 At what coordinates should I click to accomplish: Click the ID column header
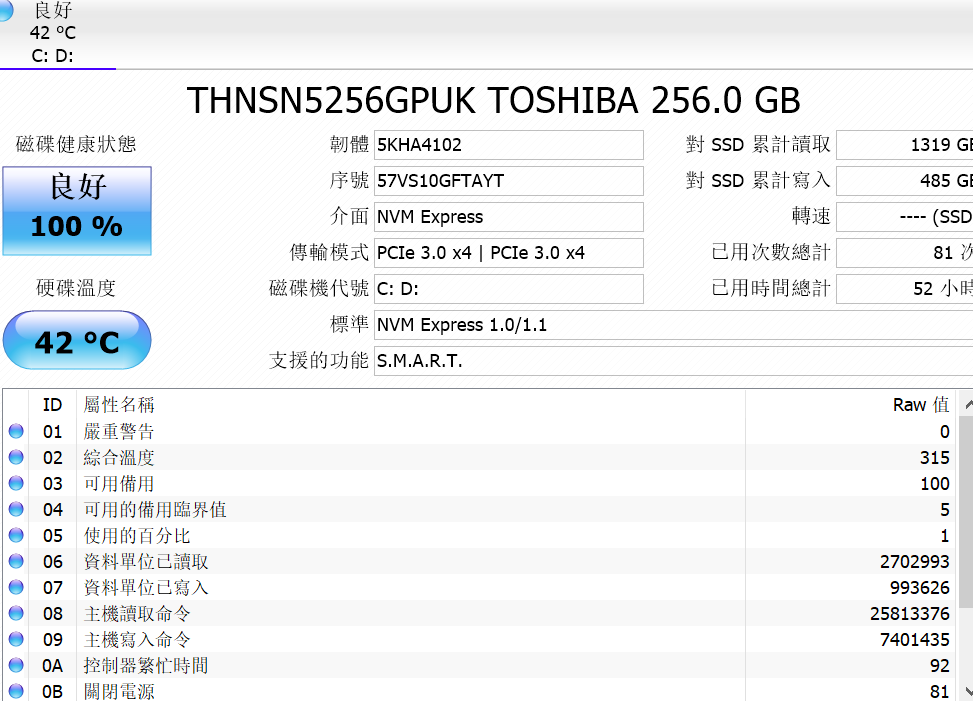[x=52, y=405]
